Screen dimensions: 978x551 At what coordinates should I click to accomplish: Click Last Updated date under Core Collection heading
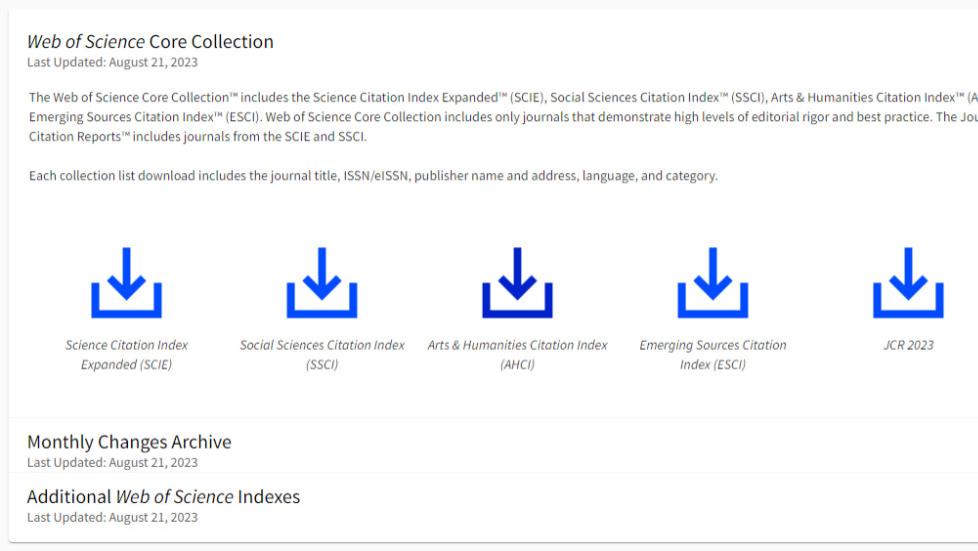point(112,62)
